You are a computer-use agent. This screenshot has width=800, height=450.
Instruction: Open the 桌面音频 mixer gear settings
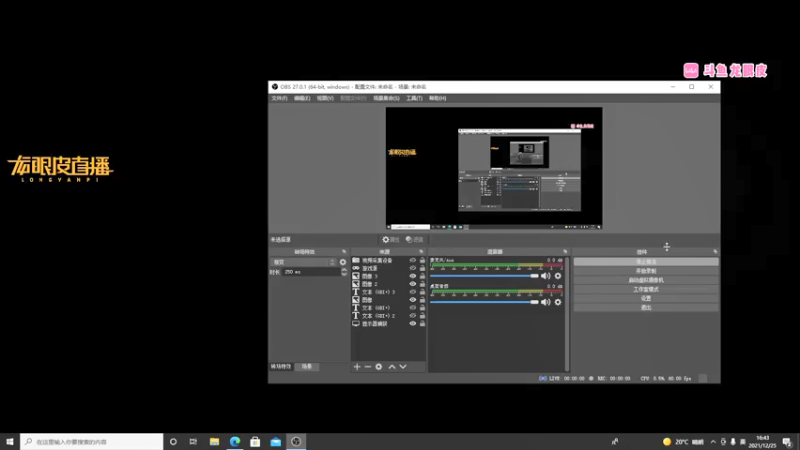coord(558,302)
